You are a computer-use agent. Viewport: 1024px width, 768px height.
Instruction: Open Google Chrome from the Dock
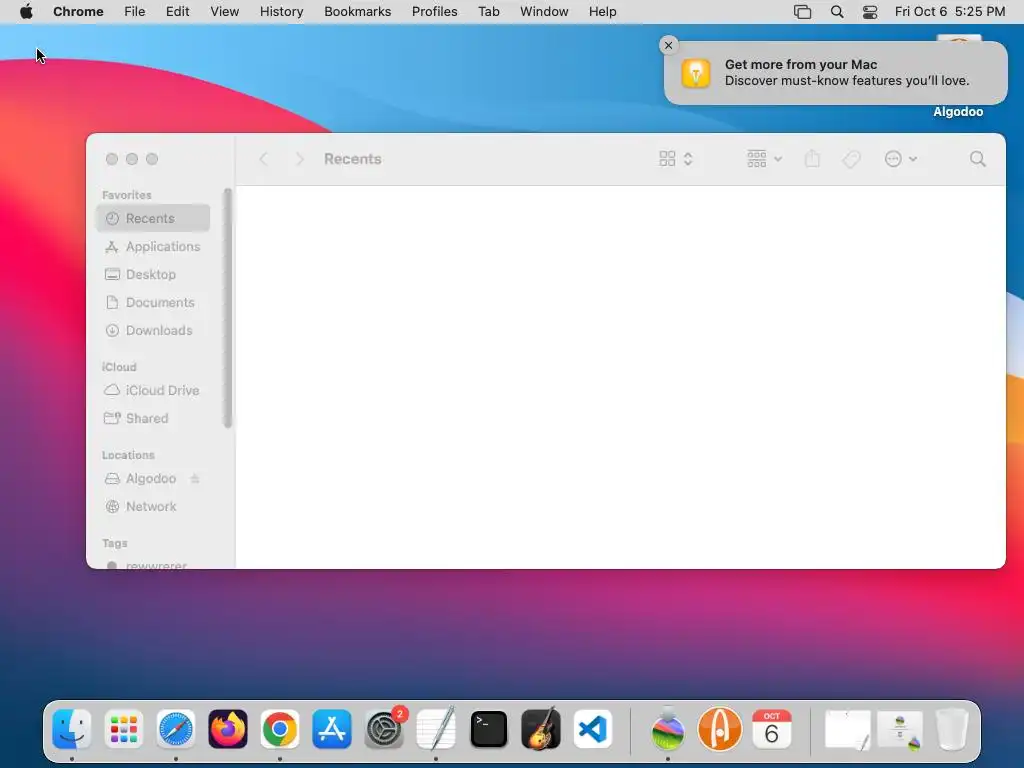280,729
